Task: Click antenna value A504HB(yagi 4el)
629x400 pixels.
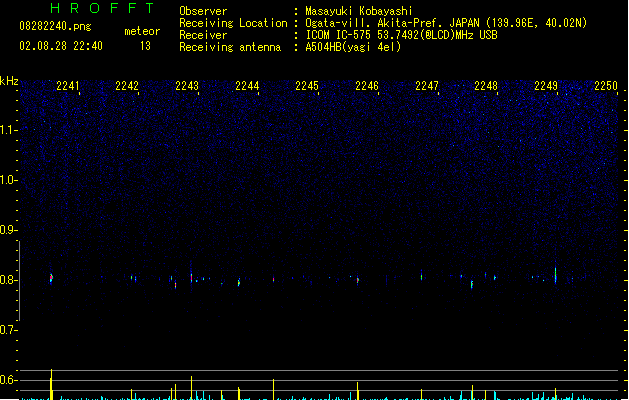Action: (353, 47)
